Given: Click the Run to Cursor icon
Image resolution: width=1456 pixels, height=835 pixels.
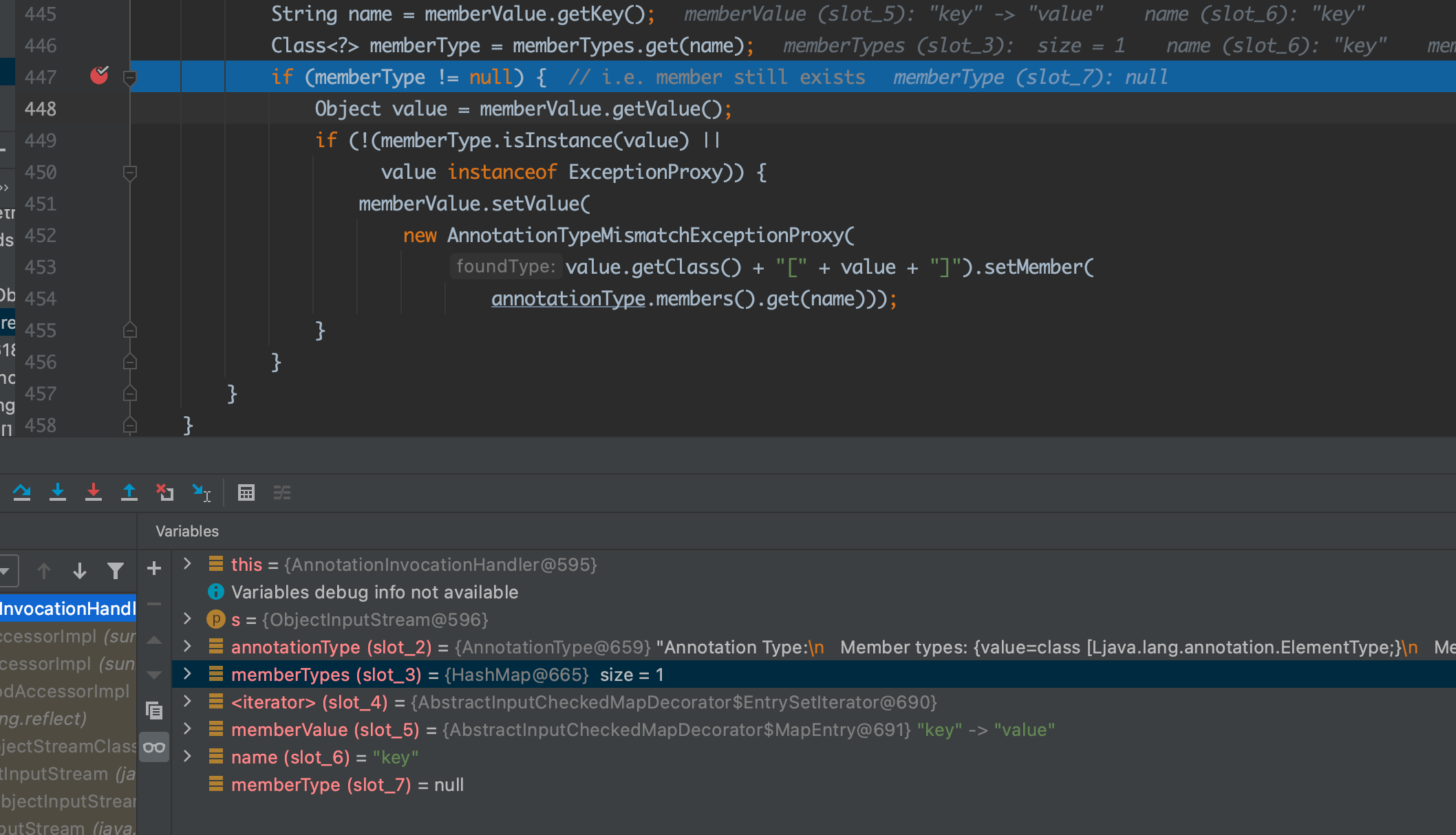Looking at the screenshot, I should click(202, 492).
